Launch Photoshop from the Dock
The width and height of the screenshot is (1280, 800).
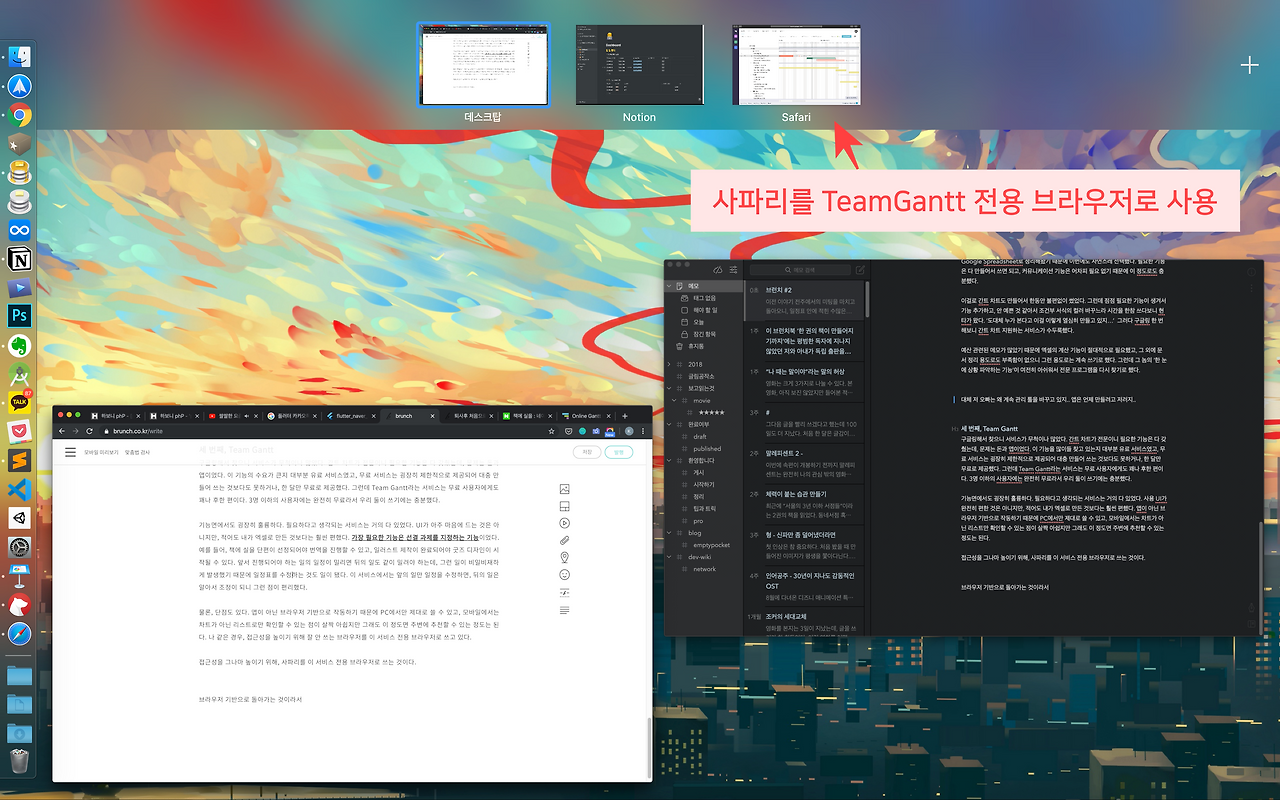click(19, 317)
